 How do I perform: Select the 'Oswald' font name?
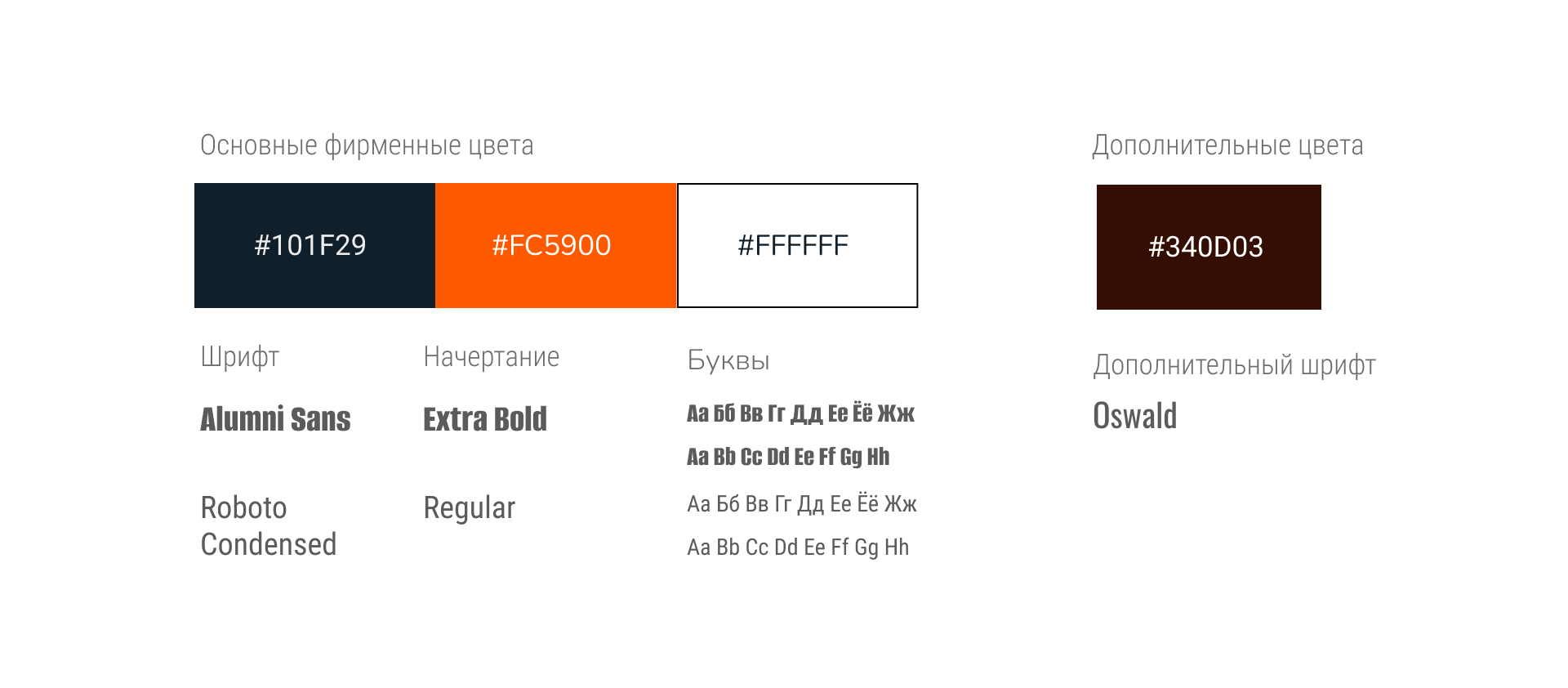coord(1134,416)
